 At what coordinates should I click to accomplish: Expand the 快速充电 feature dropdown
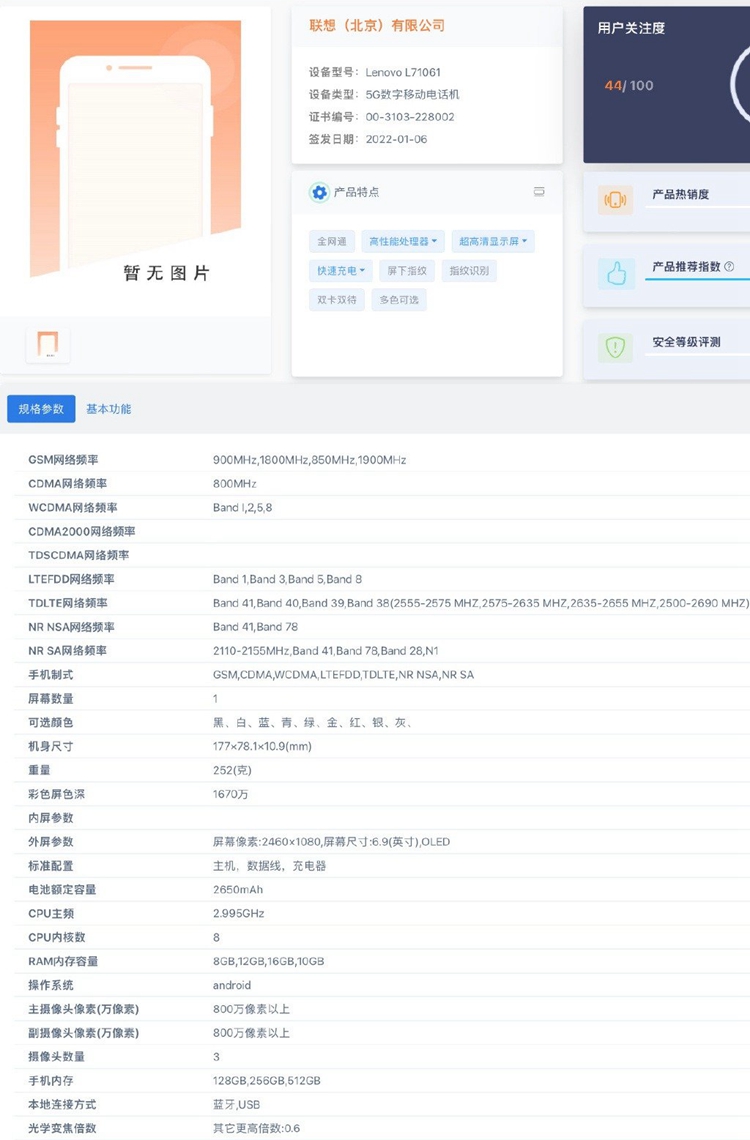point(341,270)
